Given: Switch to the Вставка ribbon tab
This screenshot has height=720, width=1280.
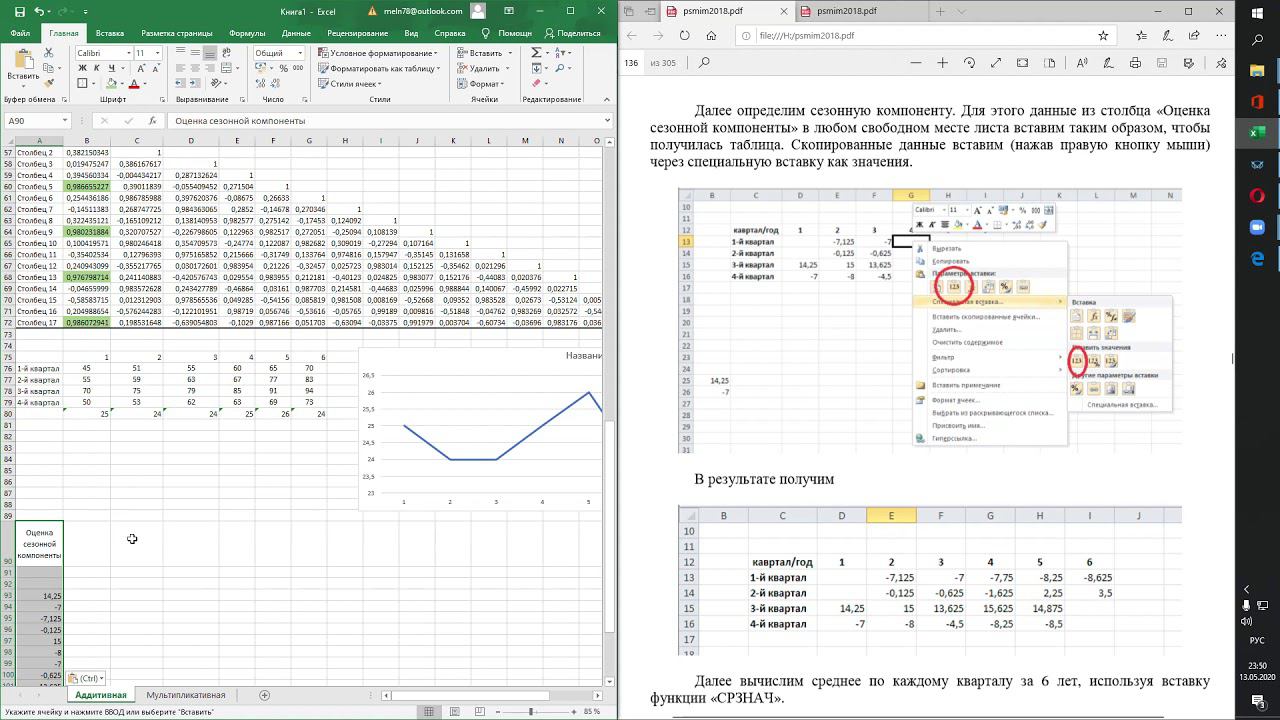Looking at the screenshot, I should [110, 33].
